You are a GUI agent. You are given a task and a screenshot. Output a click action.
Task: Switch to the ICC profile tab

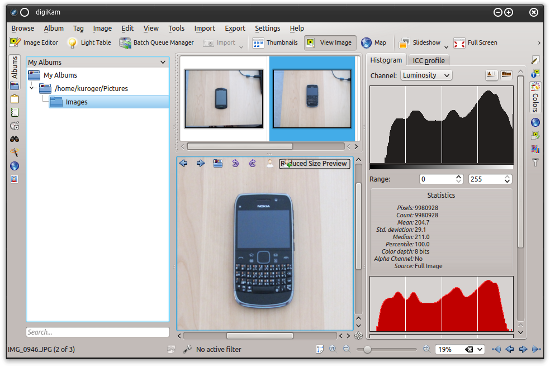click(428, 60)
